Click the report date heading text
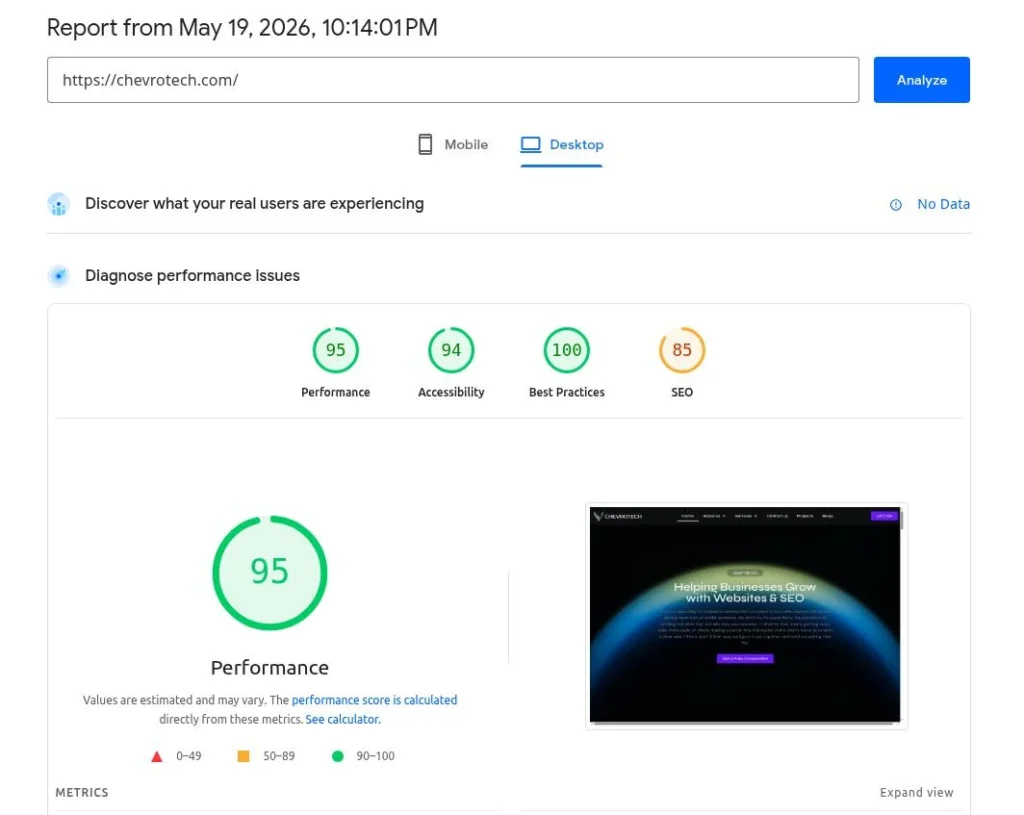The image size is (1024, 815). (x=242, y=27)
